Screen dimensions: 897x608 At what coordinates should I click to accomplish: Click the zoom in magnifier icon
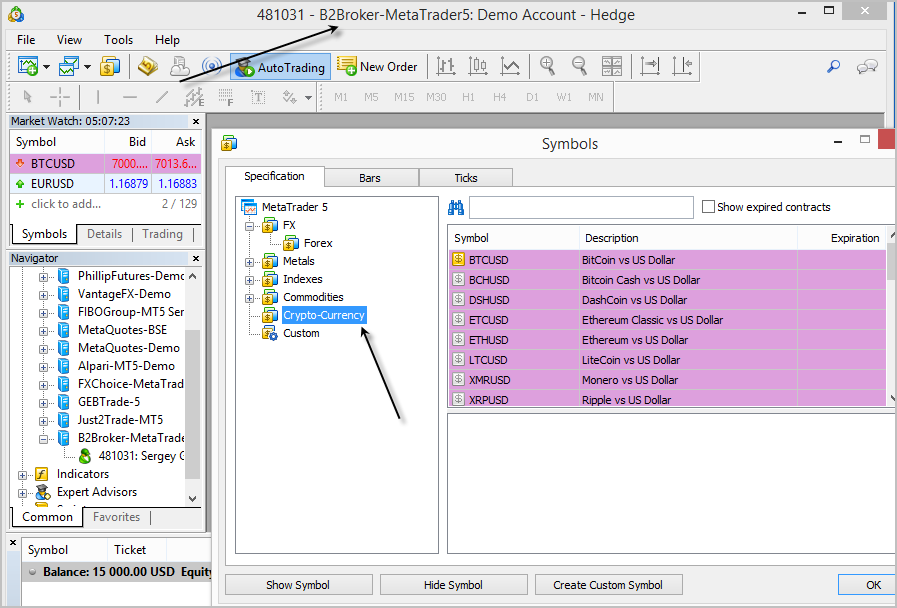547,66
